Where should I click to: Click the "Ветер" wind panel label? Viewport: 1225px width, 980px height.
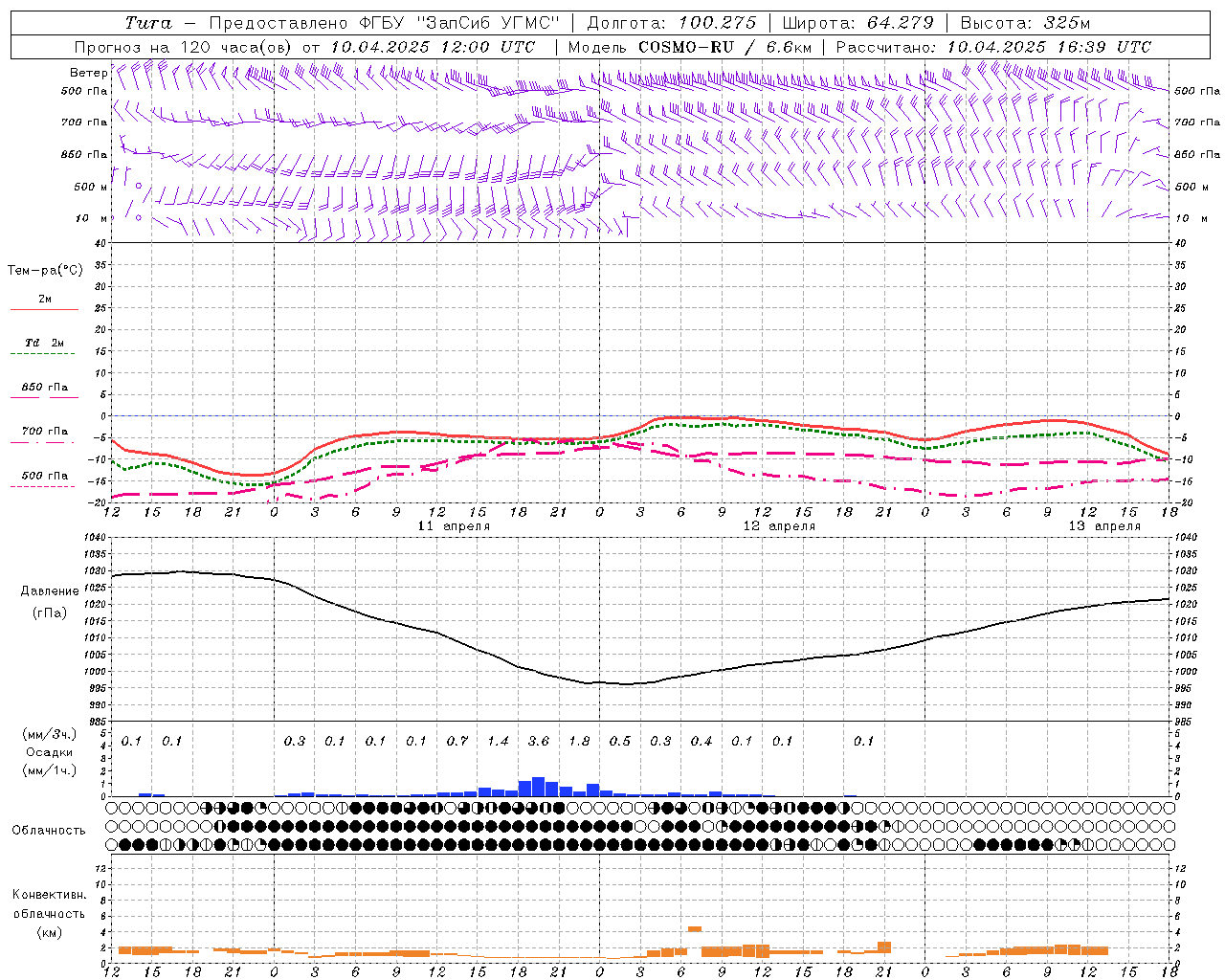click(x=89, y=73)
